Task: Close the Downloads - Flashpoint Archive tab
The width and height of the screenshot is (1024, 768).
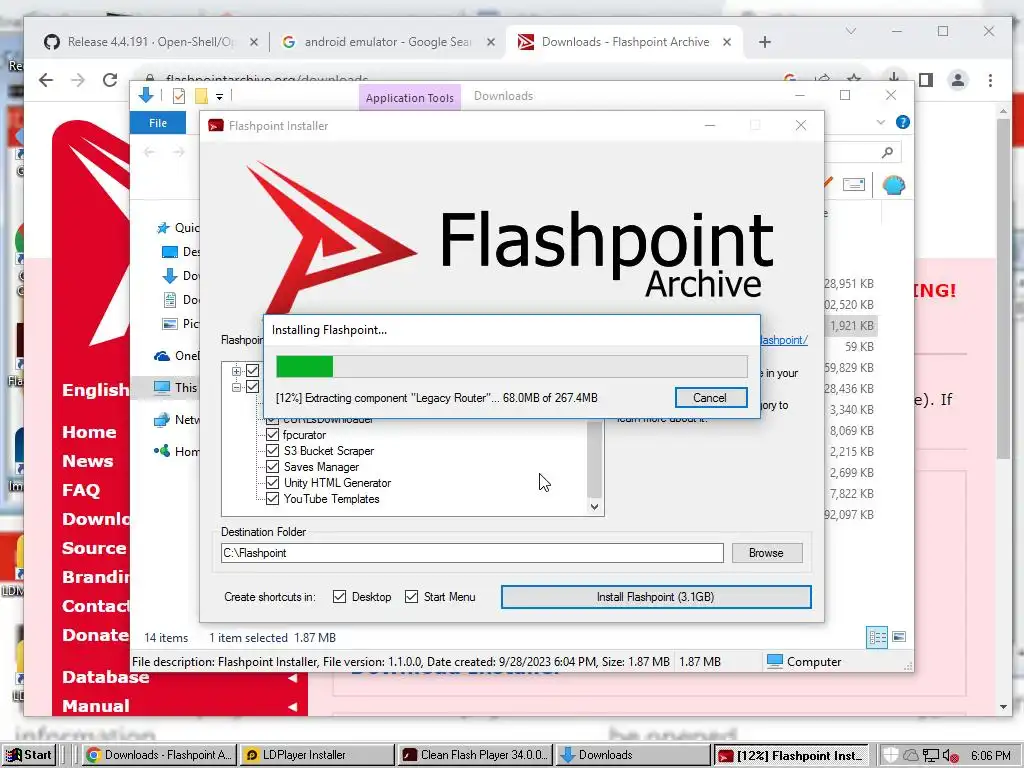Action: click(x=727, y=42)
